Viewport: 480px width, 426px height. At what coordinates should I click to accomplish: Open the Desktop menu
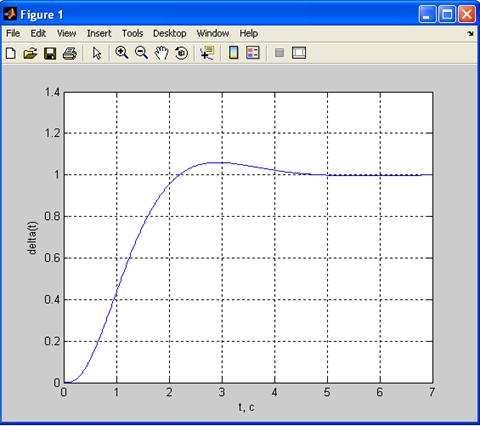pyautogui.click(x=170, y=33)
